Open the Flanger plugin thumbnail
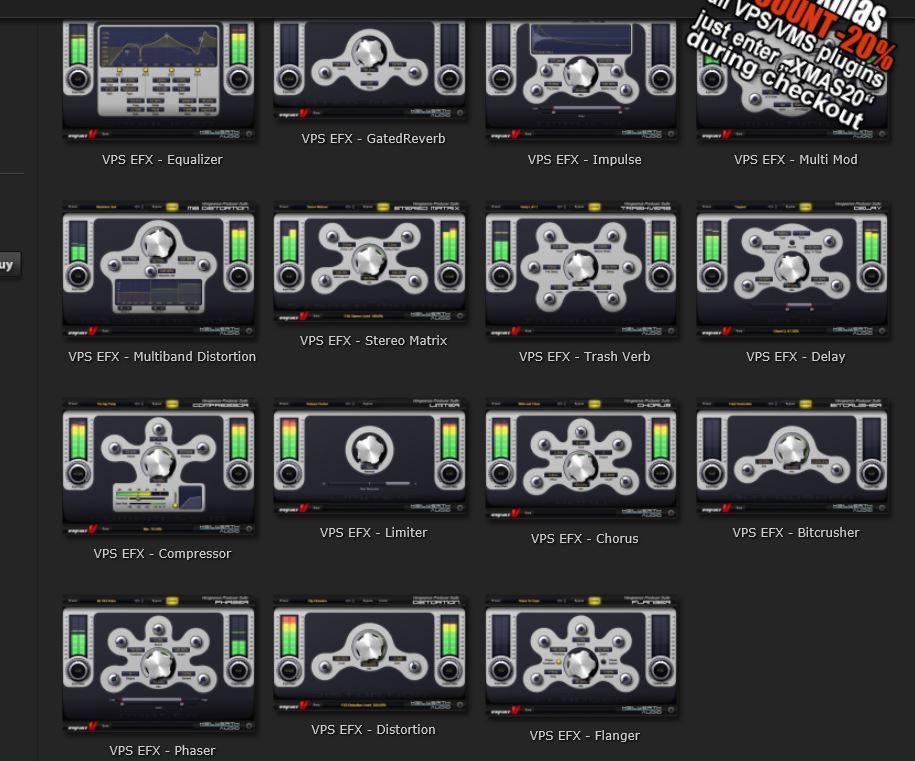Screen dimensions: 915x761 pyautogui.click(x=581, y=657)
